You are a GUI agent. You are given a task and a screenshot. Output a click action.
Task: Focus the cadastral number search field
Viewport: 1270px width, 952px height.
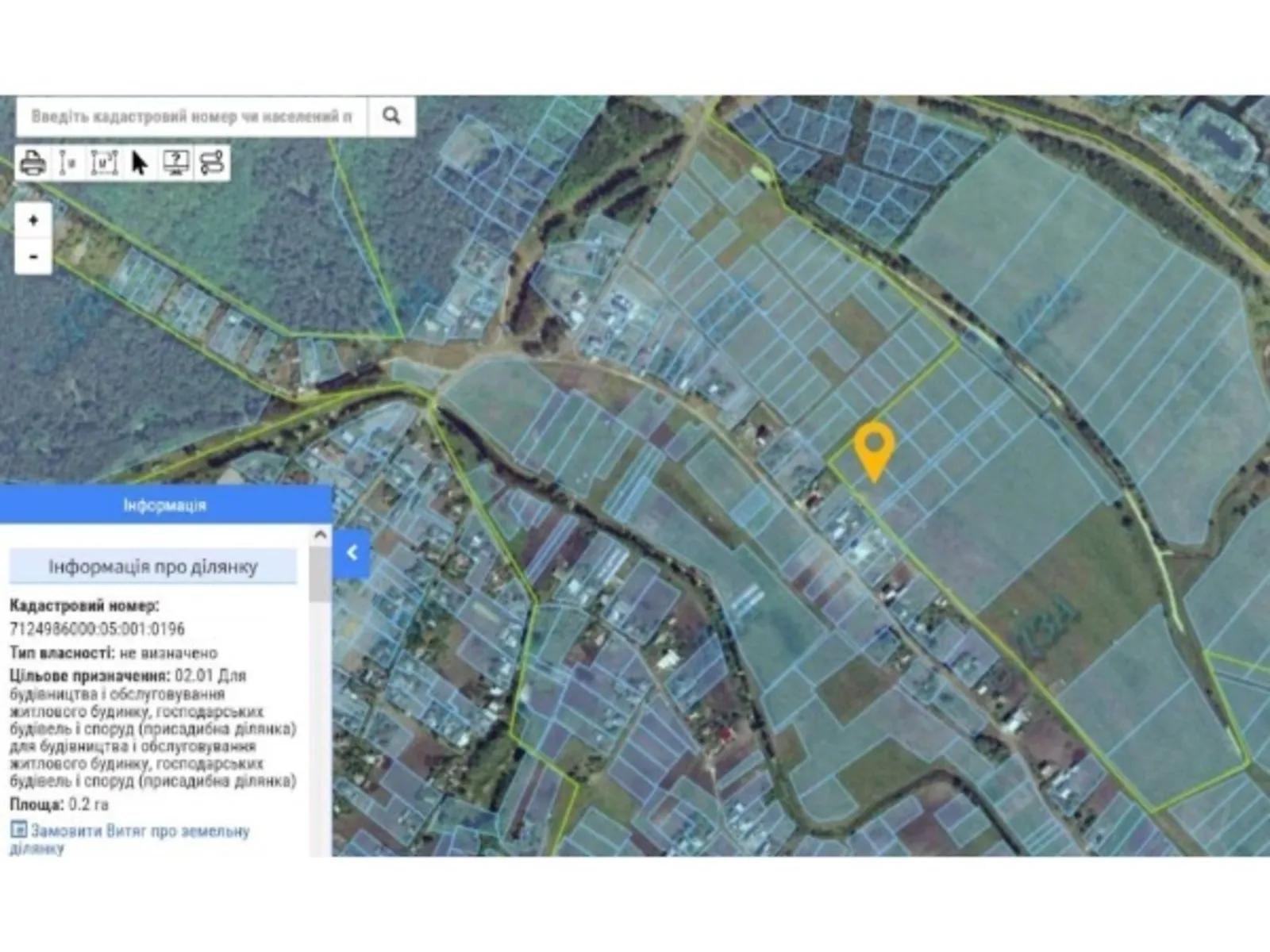pos(191,117)
